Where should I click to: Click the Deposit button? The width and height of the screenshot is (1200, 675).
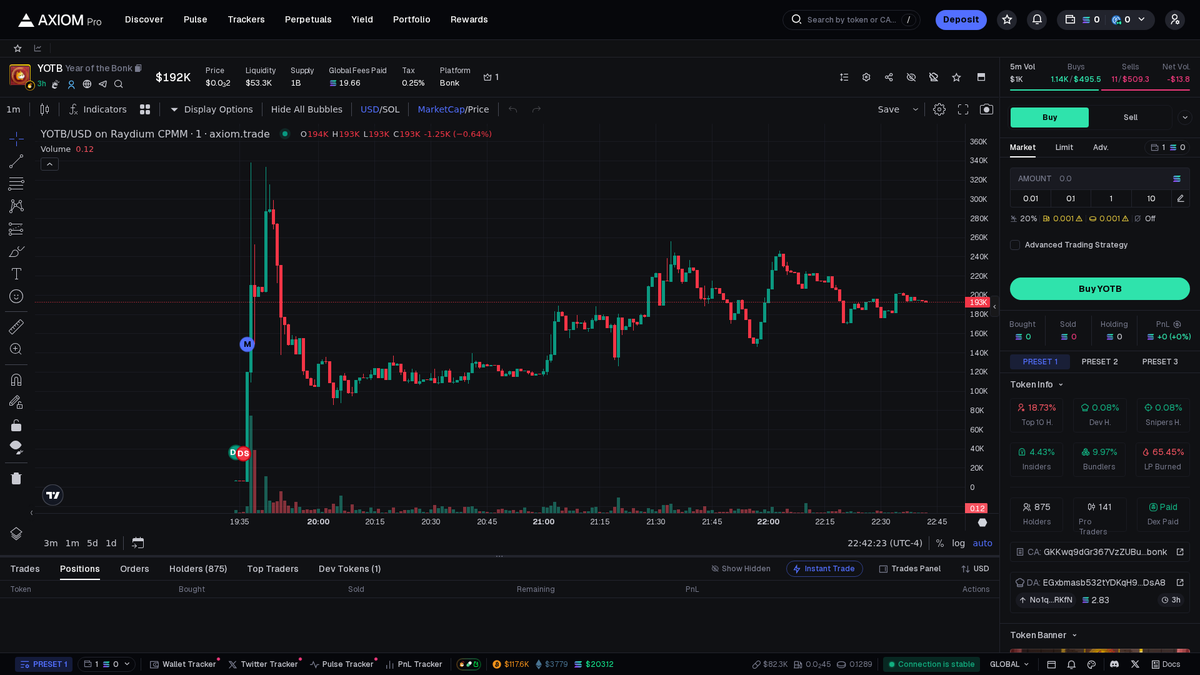(x=961, y=19)
